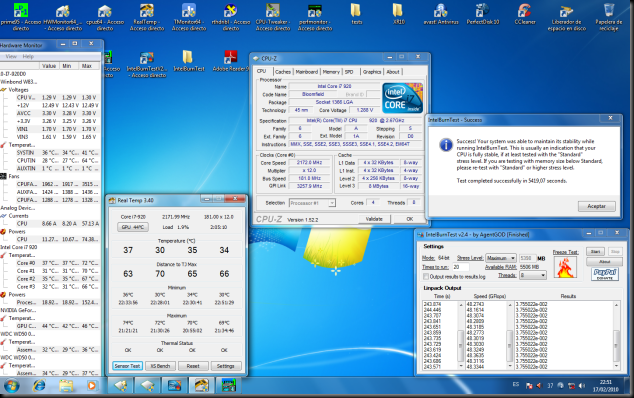Open the TMonitor64 desktop shortcut

coord(189,17)
